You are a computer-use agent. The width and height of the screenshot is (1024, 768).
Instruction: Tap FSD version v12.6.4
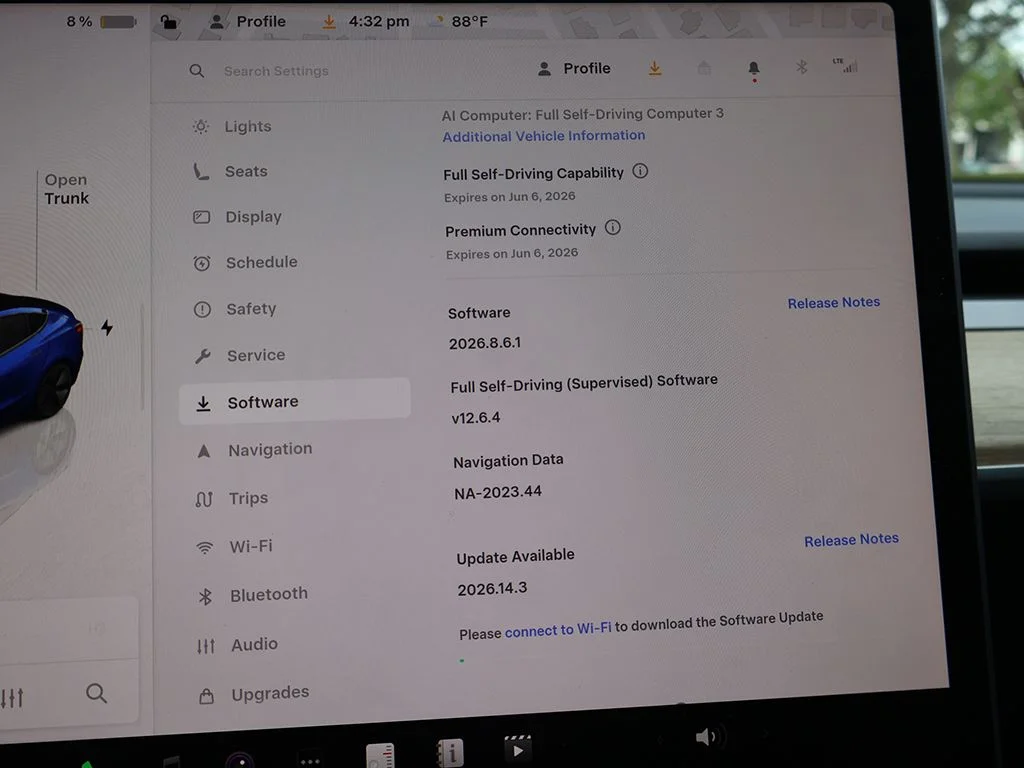[475, 417]
